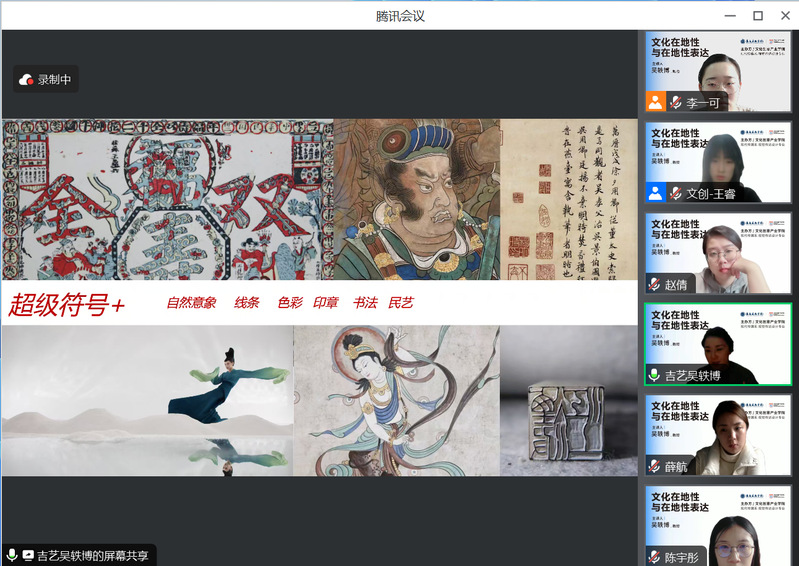Click the muted microphone icon beside 薛航
This screenshot has height=566, width=799.
click(654, 466)
